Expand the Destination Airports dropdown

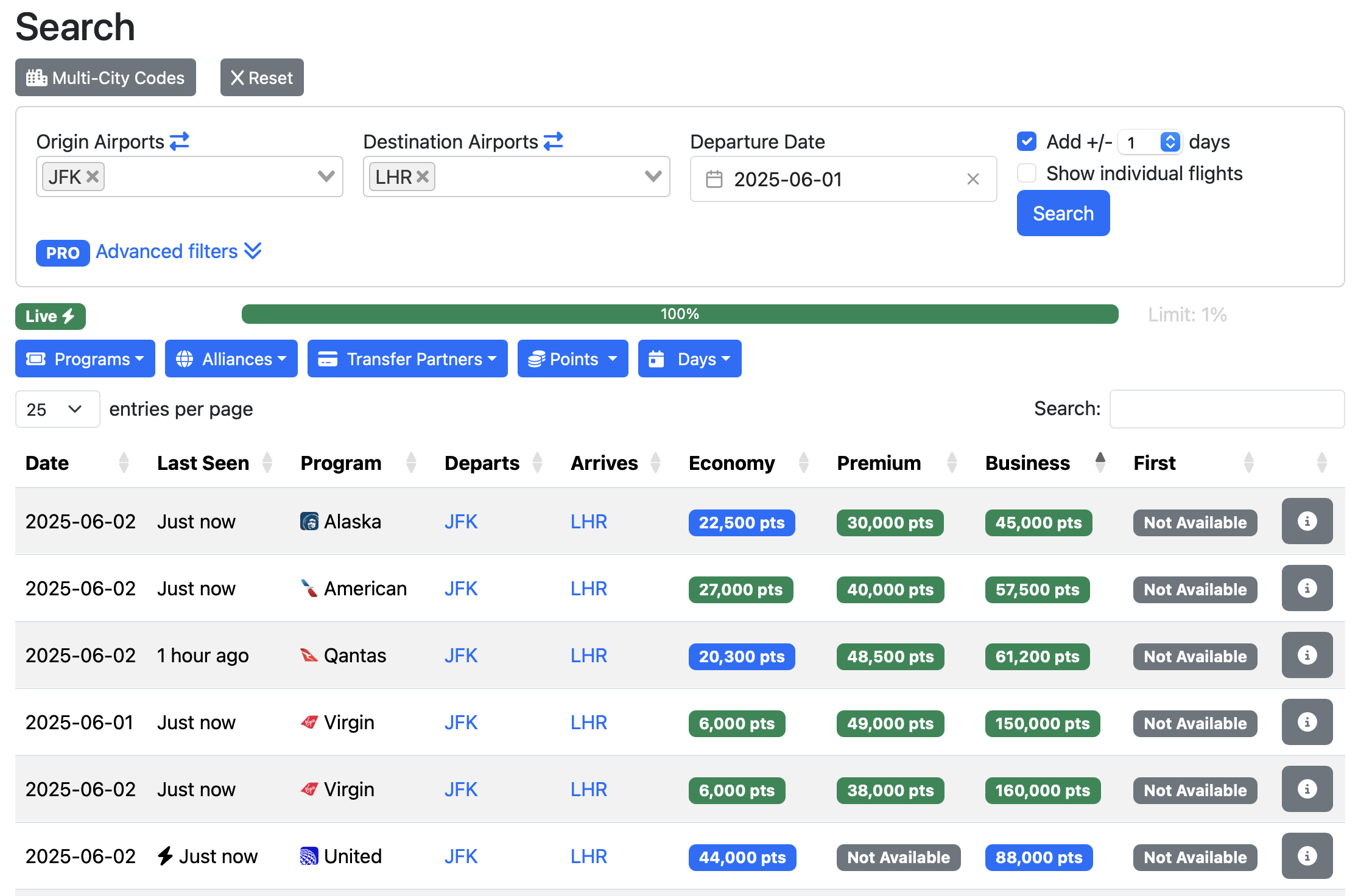tap(653, 177)
